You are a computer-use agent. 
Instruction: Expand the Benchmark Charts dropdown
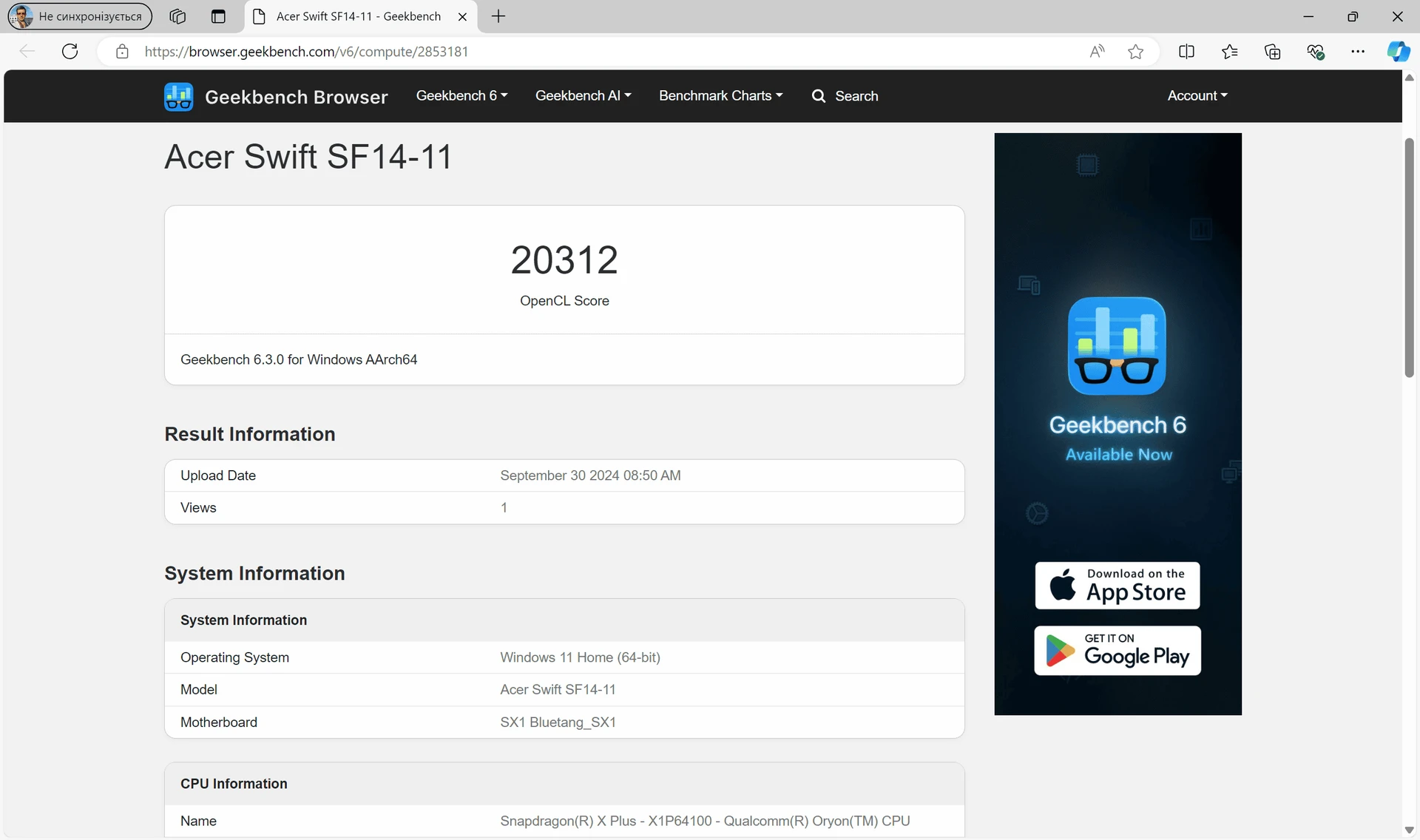coord(720,95)
